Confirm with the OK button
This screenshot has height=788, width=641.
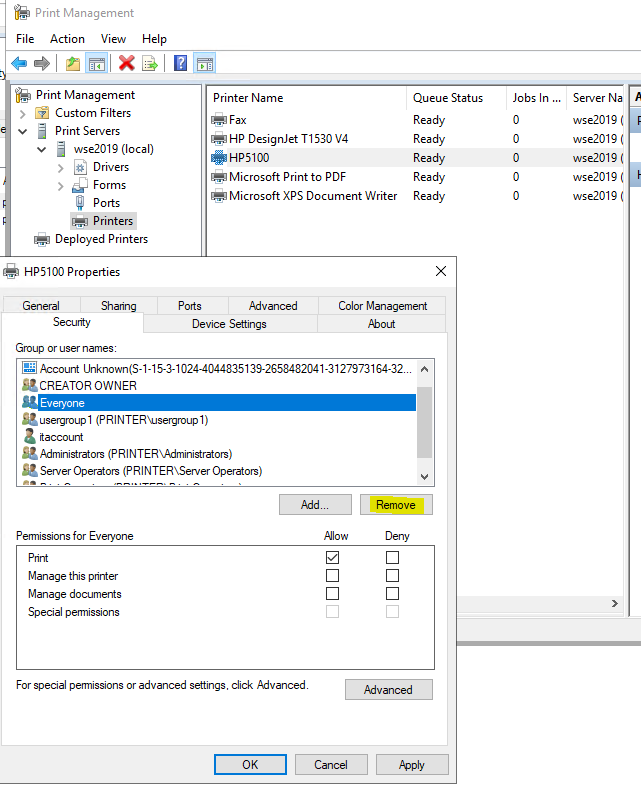tap(250, 764)
